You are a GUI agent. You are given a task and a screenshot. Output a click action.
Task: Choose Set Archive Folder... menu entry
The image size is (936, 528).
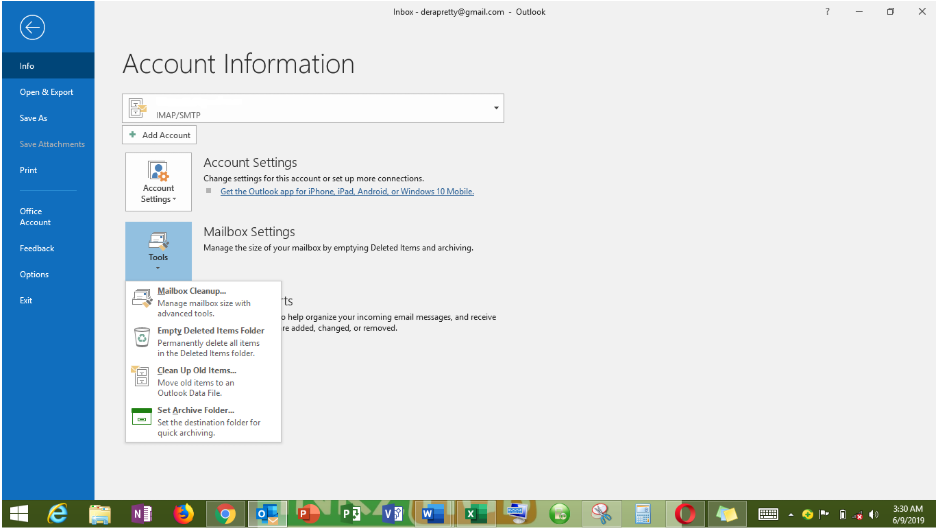pyautogui.click(x=203, y=421)
